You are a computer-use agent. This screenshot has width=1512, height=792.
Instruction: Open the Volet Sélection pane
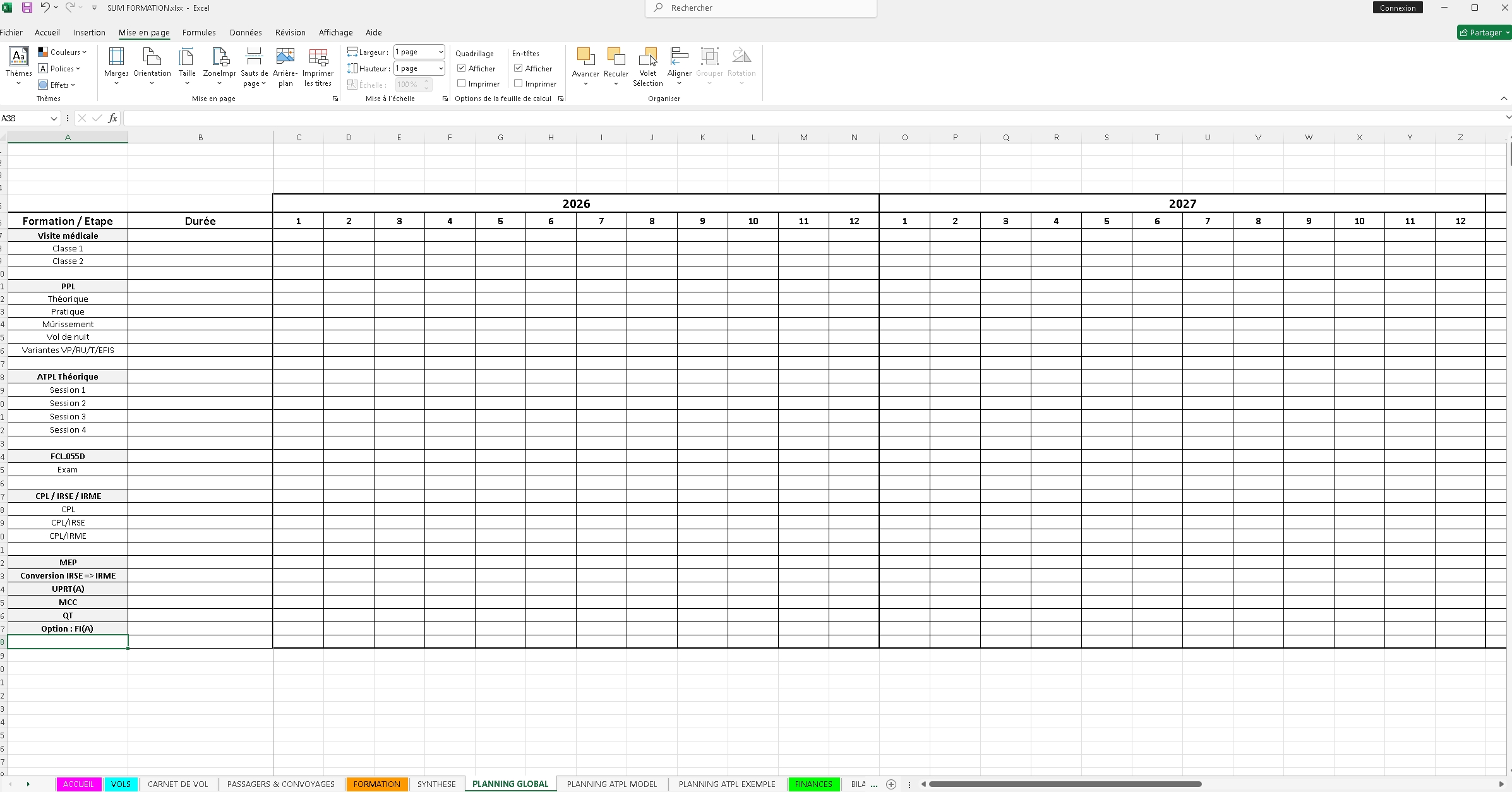[x=648, y=66]
